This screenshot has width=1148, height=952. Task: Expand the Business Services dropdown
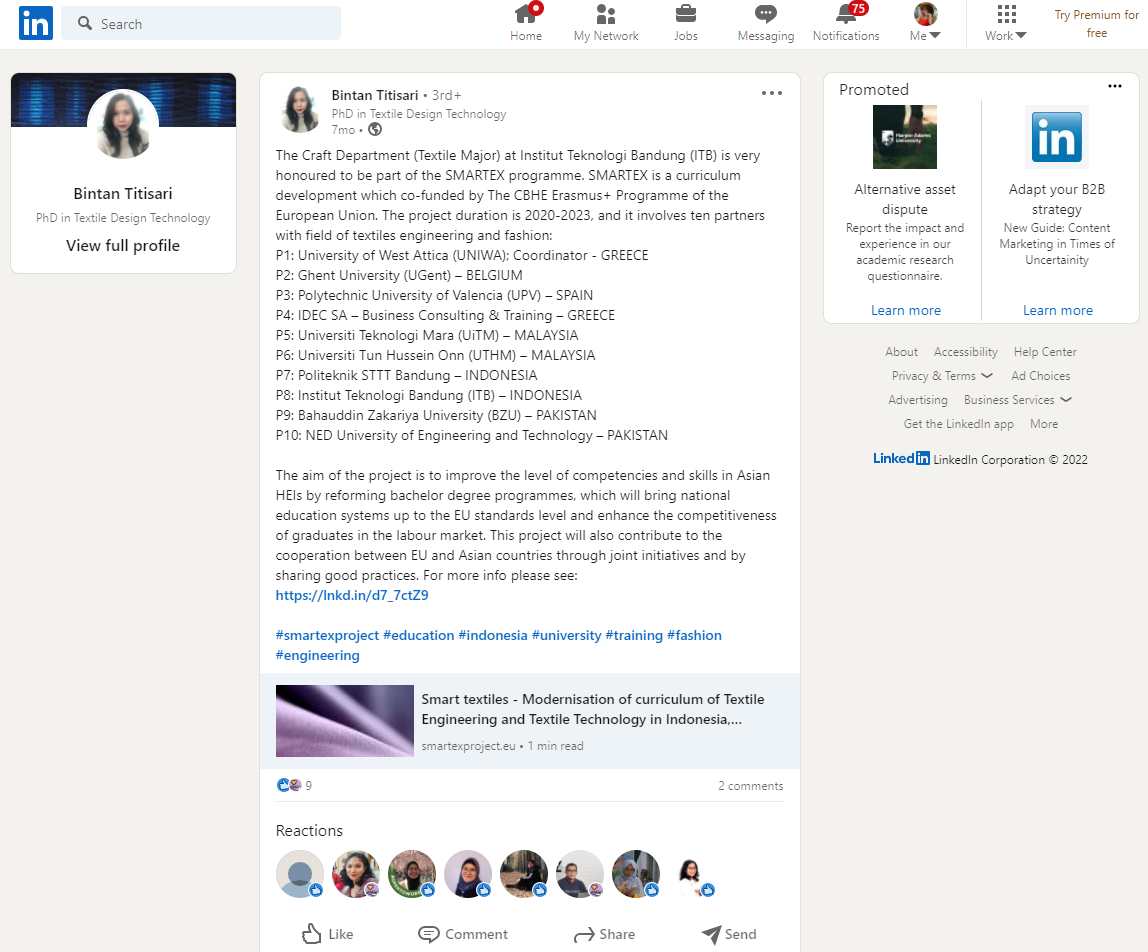click(x=1018, y=400)
